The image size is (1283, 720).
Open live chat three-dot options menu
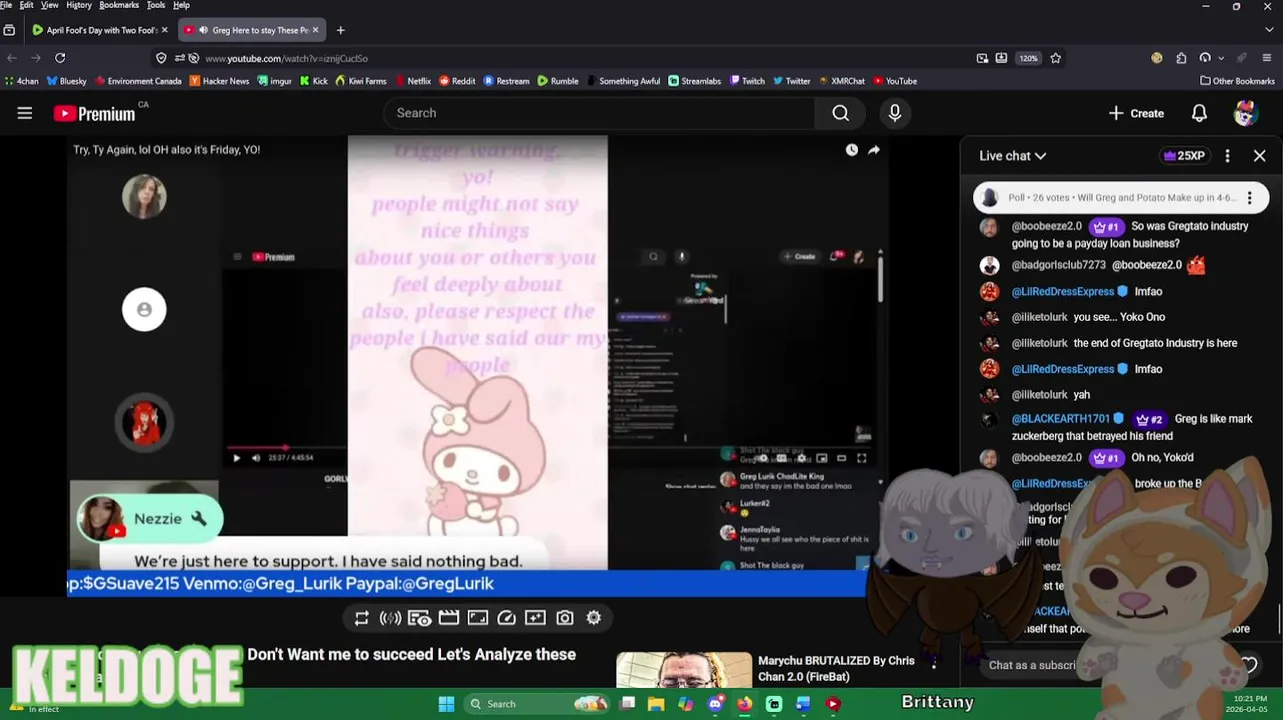click(1227, 156)
